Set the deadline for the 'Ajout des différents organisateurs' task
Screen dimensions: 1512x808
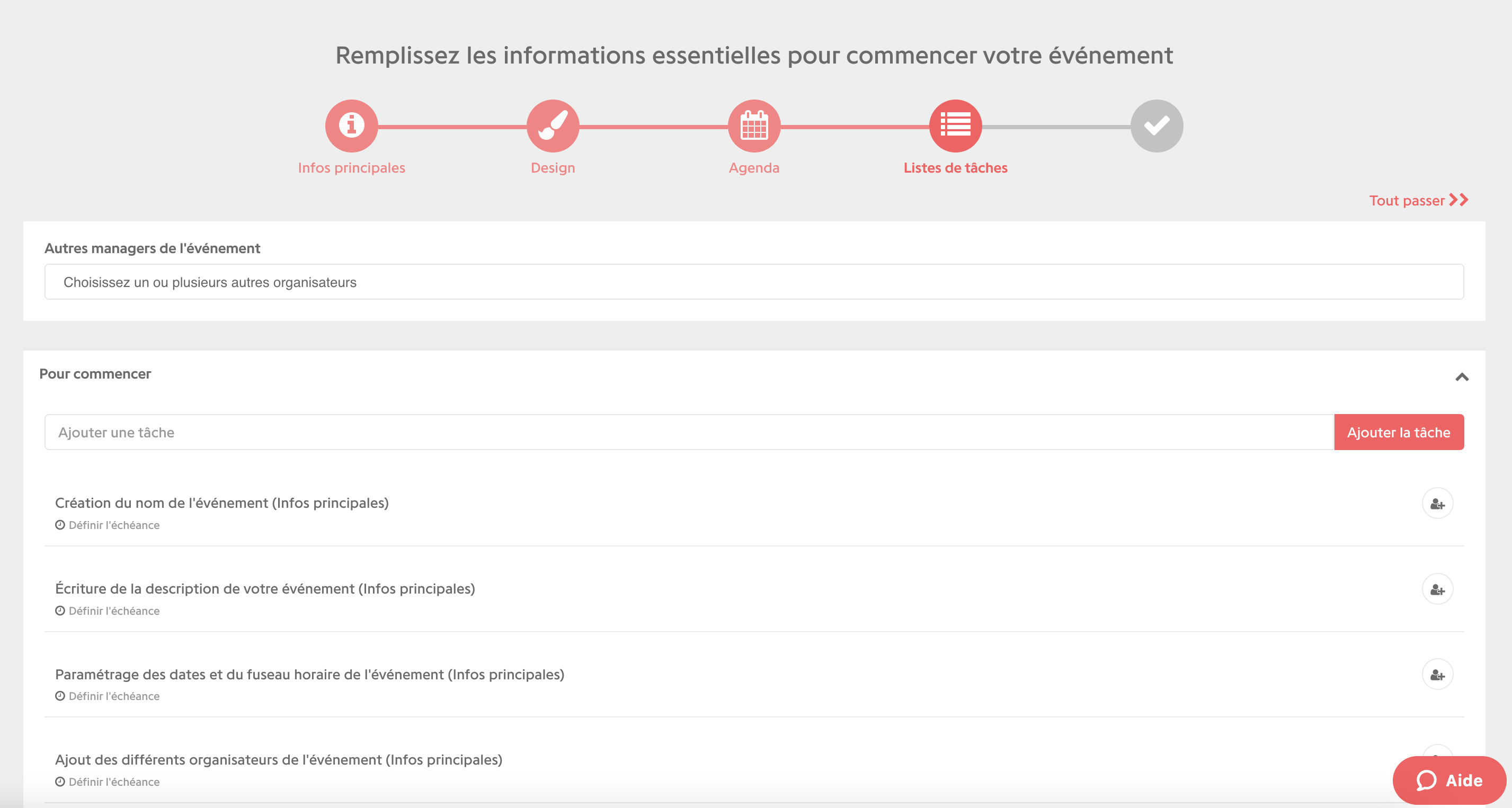click(x=108, y=782)
